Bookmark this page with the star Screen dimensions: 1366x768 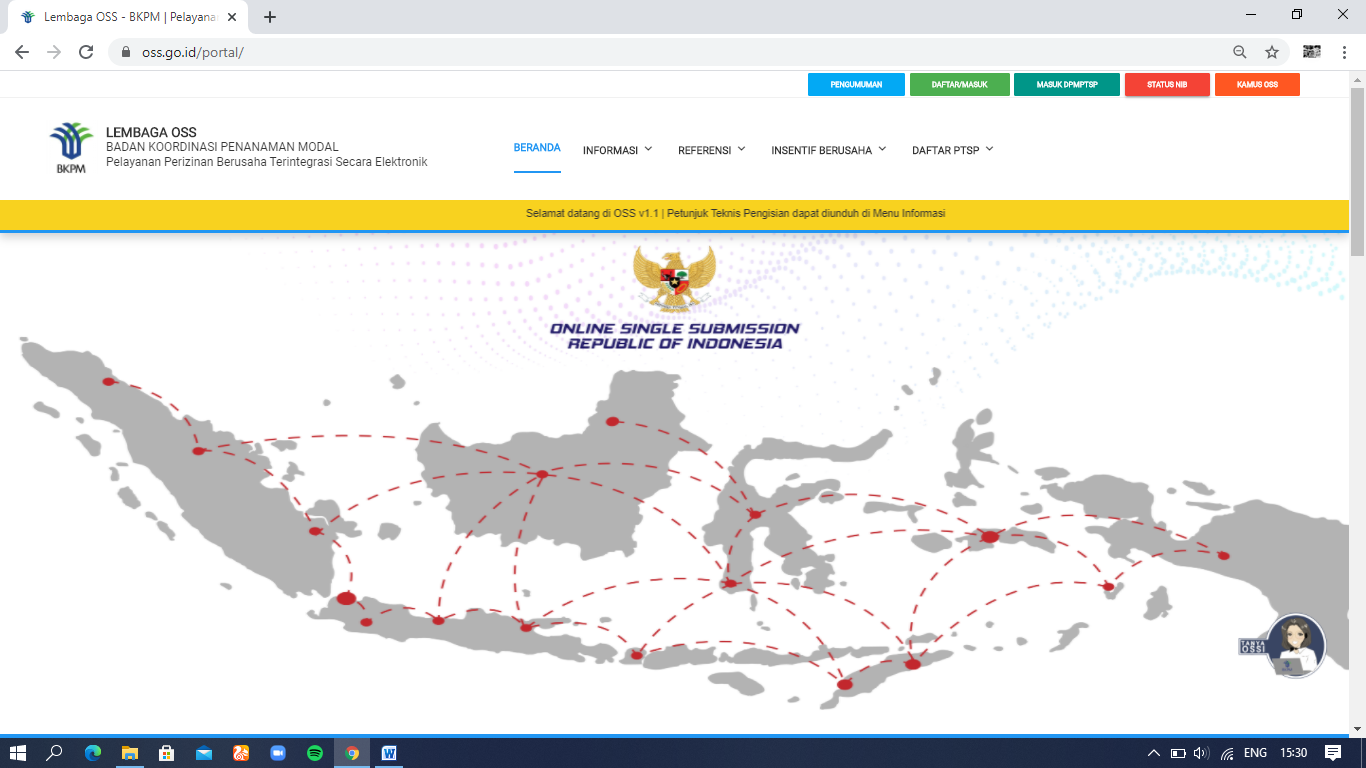(1271, 52)
